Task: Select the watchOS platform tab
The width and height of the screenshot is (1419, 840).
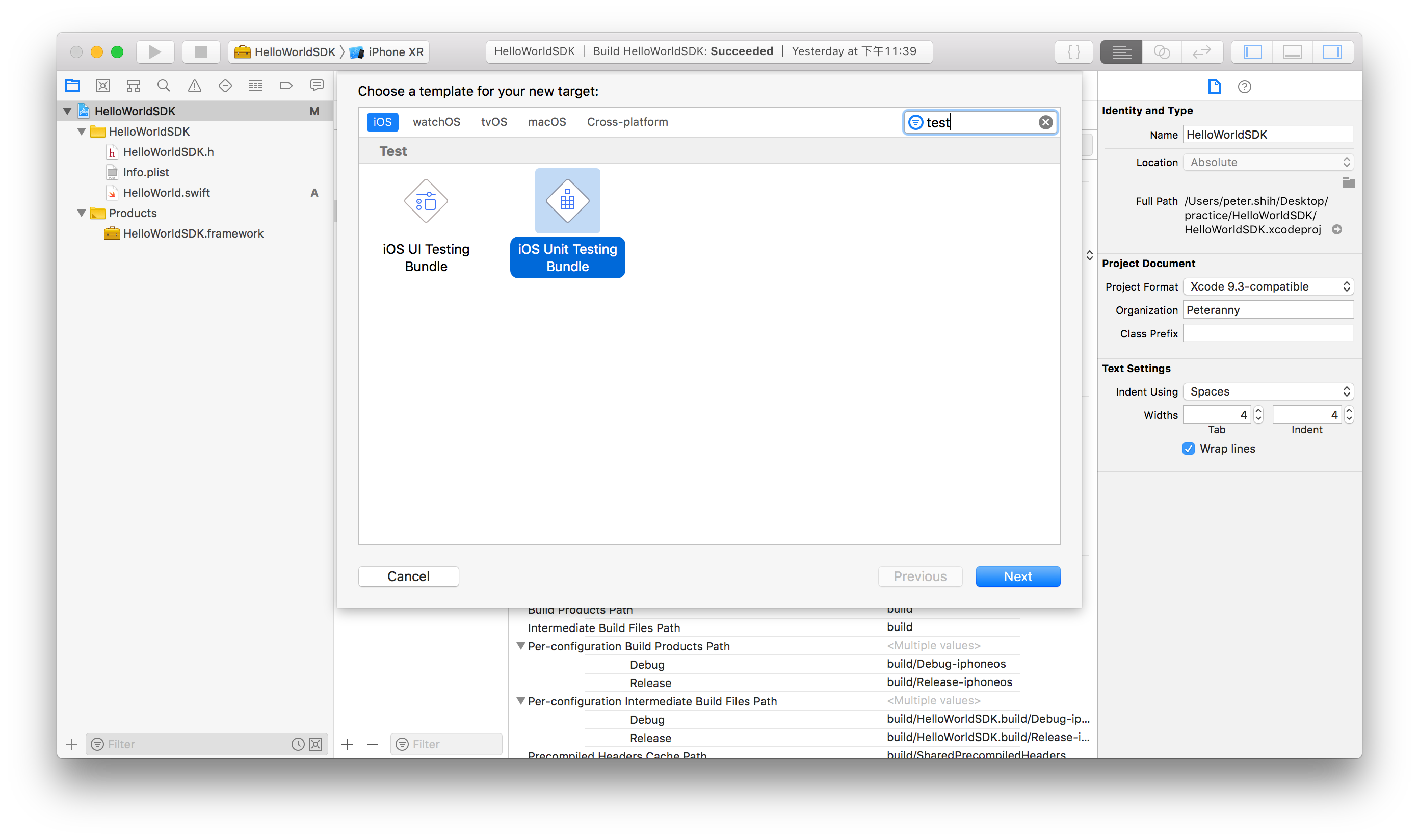Action: click(x=436, y=122)
